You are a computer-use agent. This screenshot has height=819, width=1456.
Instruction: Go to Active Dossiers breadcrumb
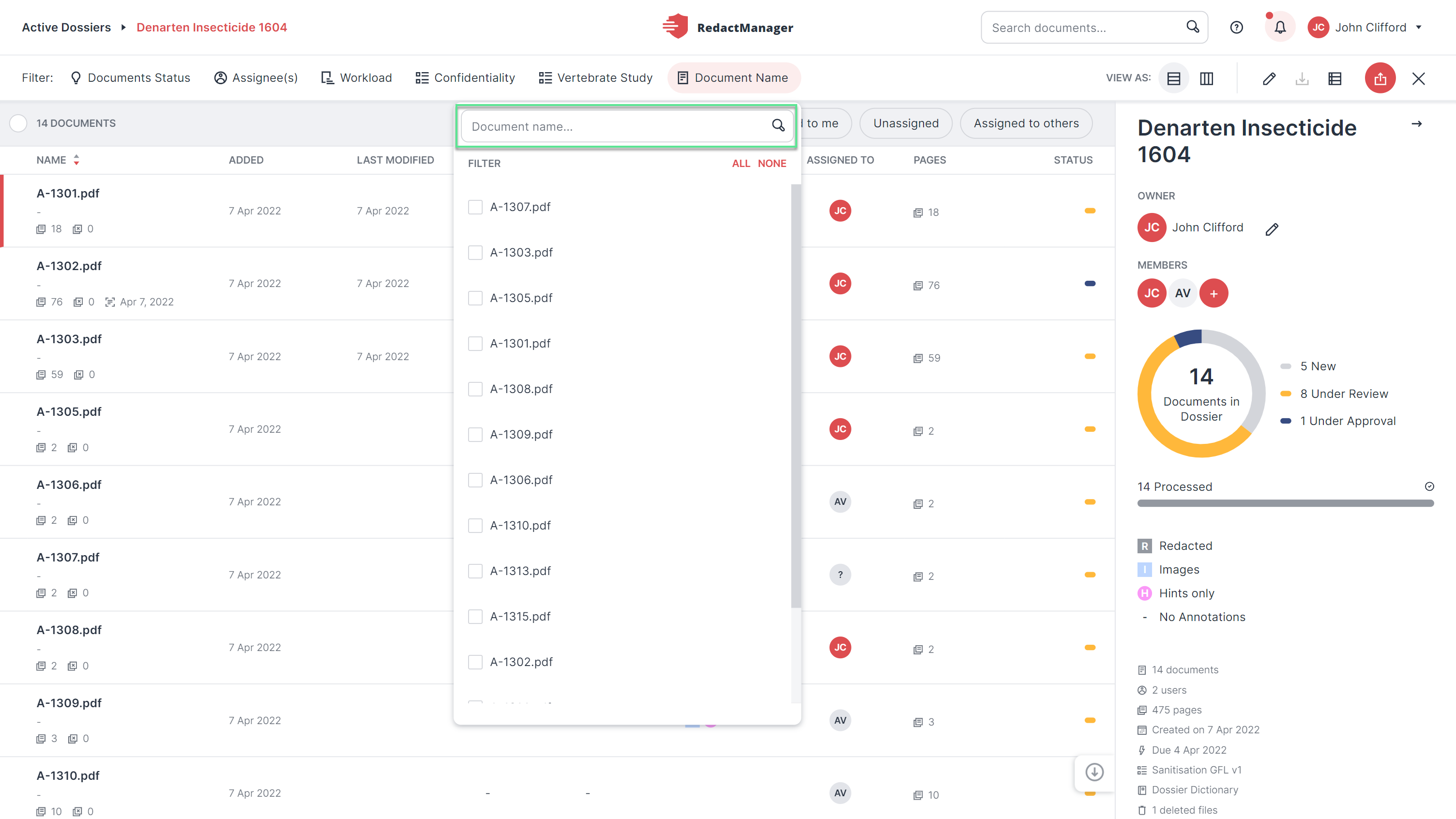point(66,27)
